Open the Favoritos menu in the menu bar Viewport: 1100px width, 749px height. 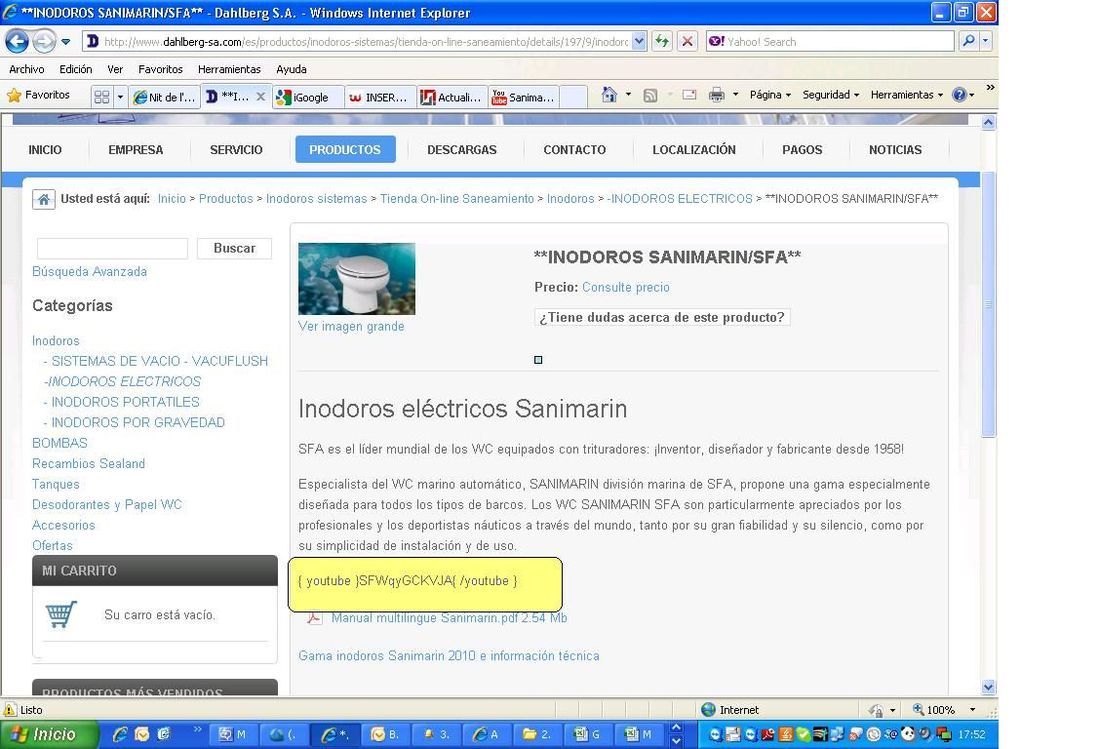point(161,69)
